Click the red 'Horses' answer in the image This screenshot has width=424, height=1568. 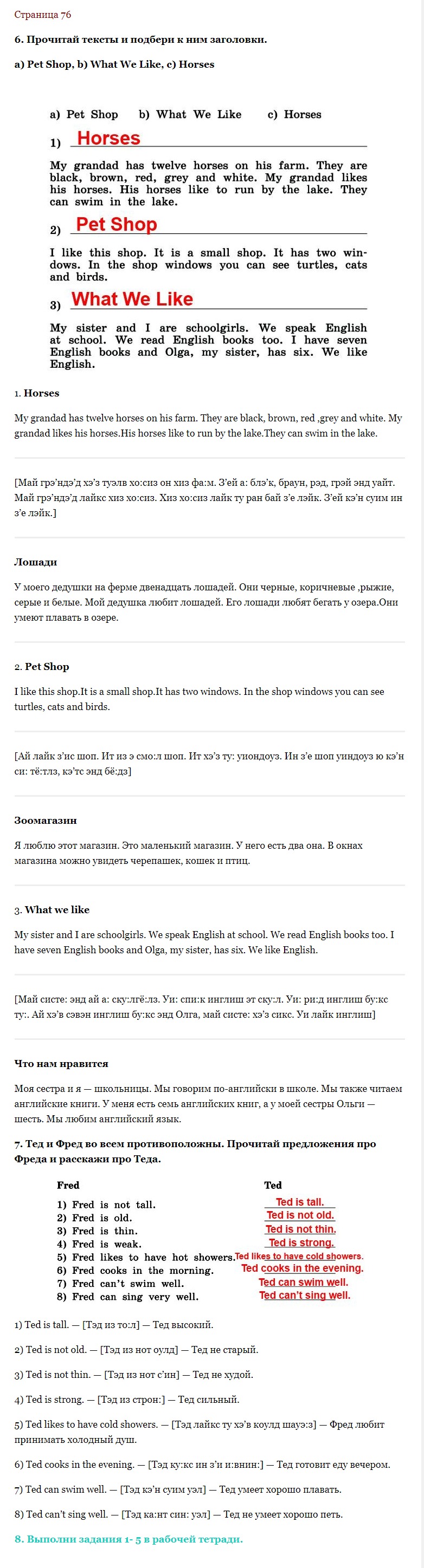[108, 138]
